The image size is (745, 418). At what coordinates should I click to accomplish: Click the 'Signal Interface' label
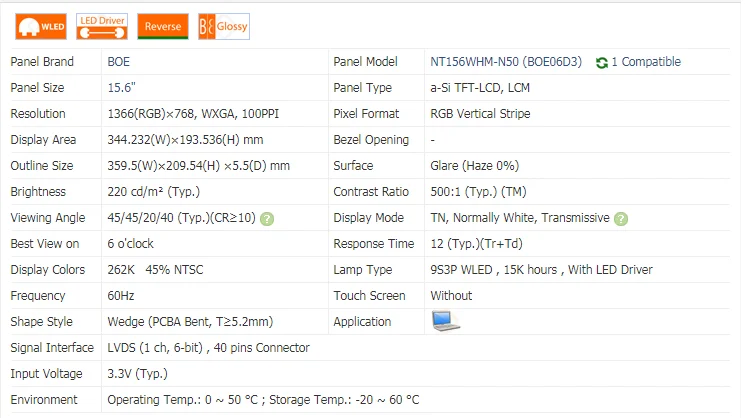[x=52, y=348]
